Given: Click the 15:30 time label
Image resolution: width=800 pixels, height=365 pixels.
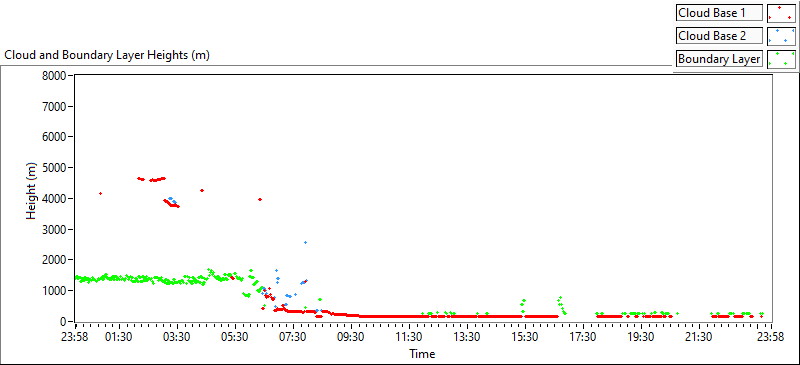Looking at the screenshot, I should pyautogui.click(x=525, y=337).
